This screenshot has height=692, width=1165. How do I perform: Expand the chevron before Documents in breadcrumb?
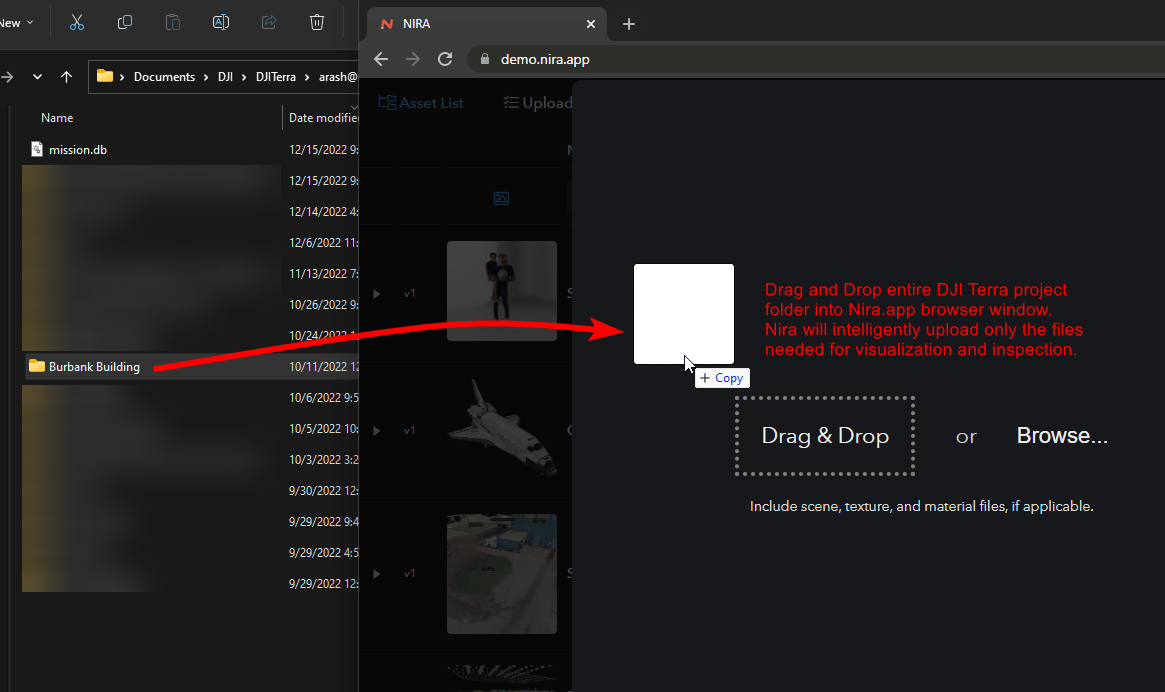122,77
